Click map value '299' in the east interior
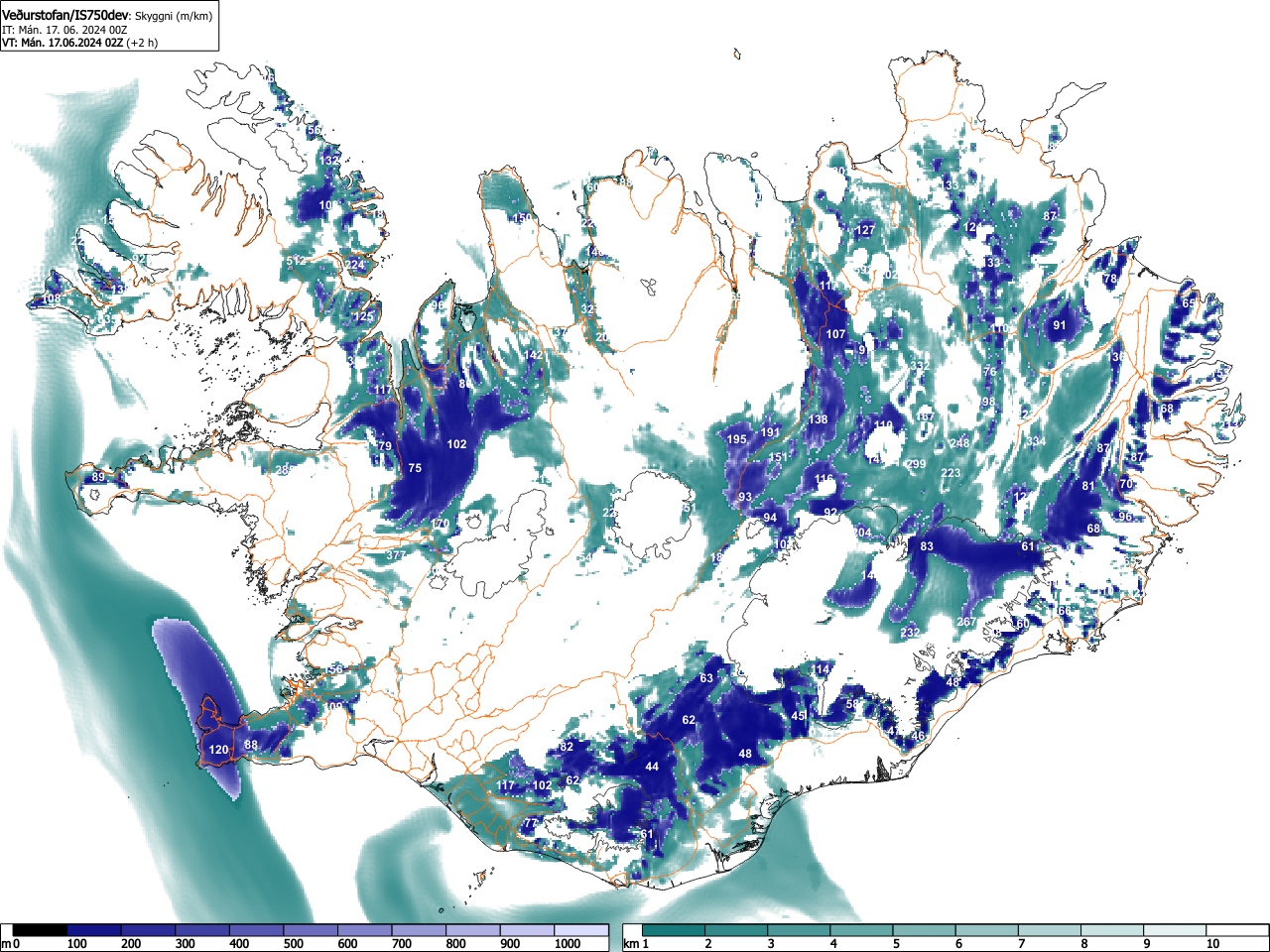The image size is (1270, 952). (x=916, y=464)
